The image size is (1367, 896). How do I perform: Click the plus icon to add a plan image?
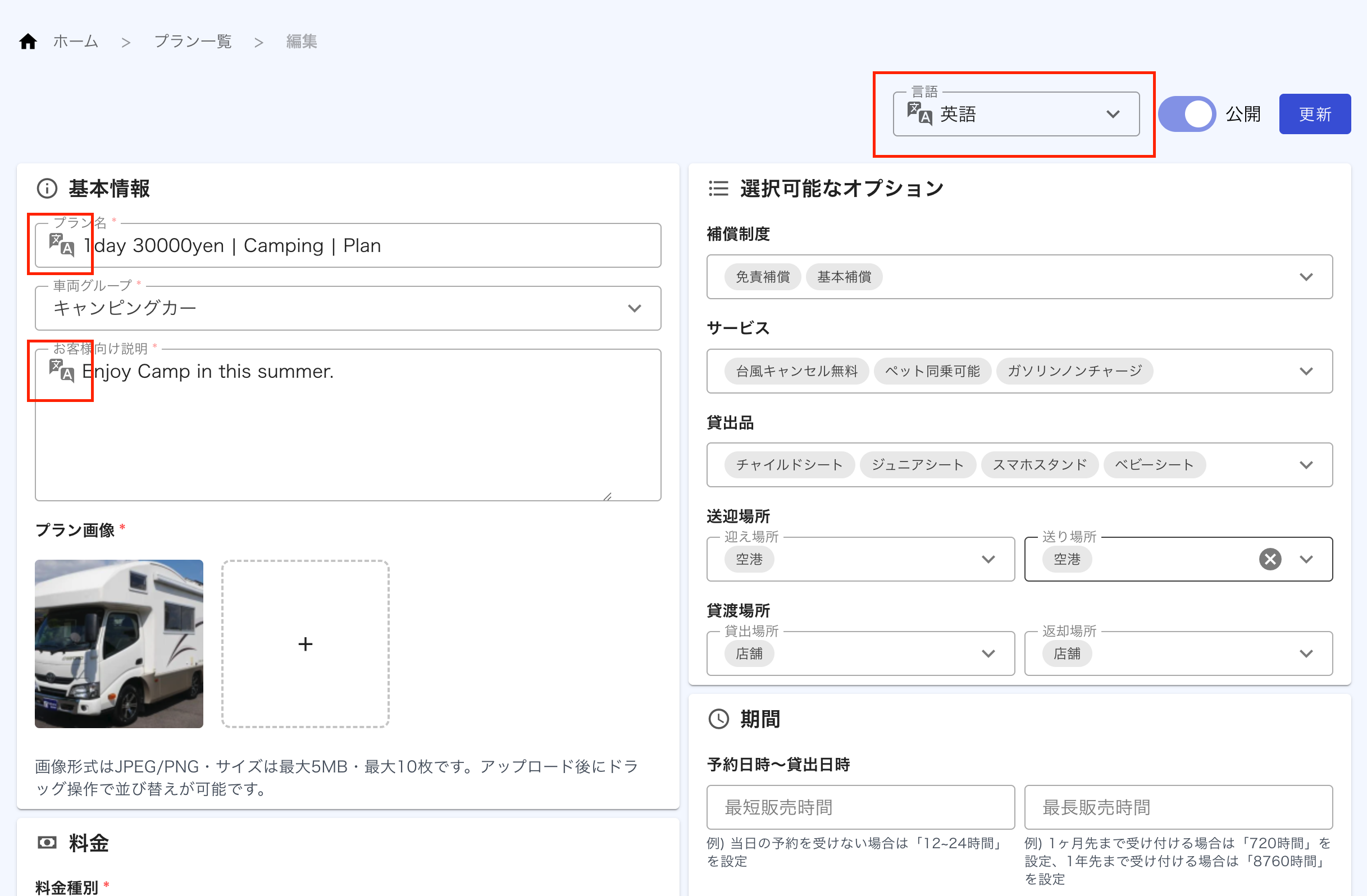coord(306,643)
